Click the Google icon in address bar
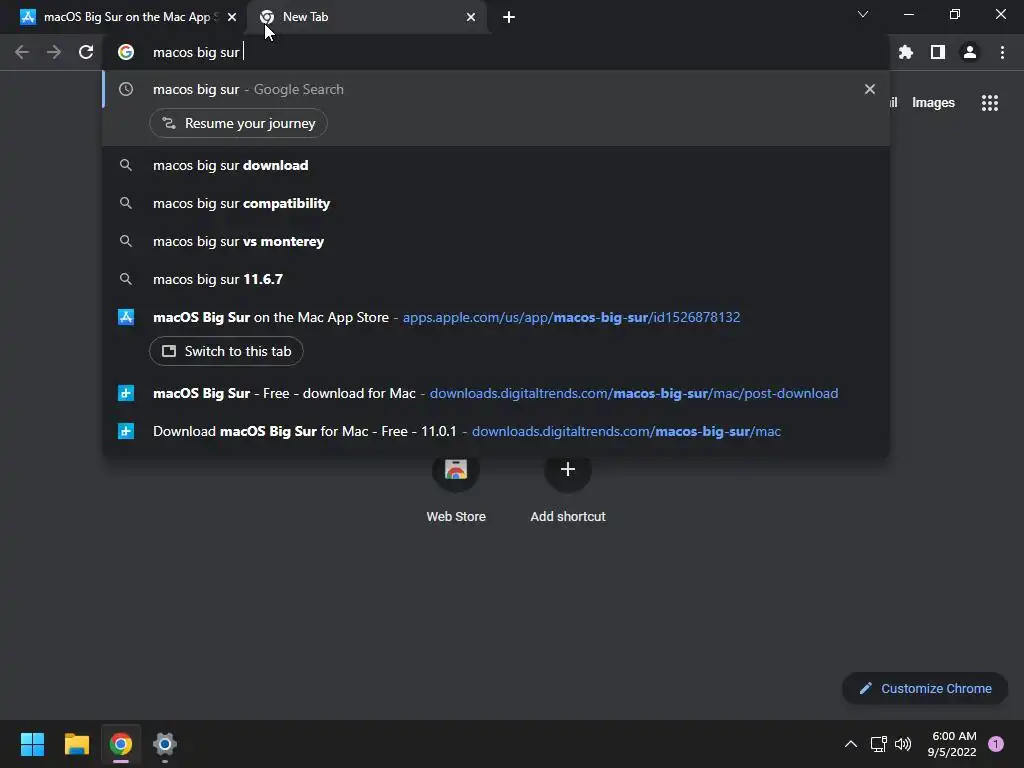The width and height of the screenshot is (1024, 768). [125, 52]
